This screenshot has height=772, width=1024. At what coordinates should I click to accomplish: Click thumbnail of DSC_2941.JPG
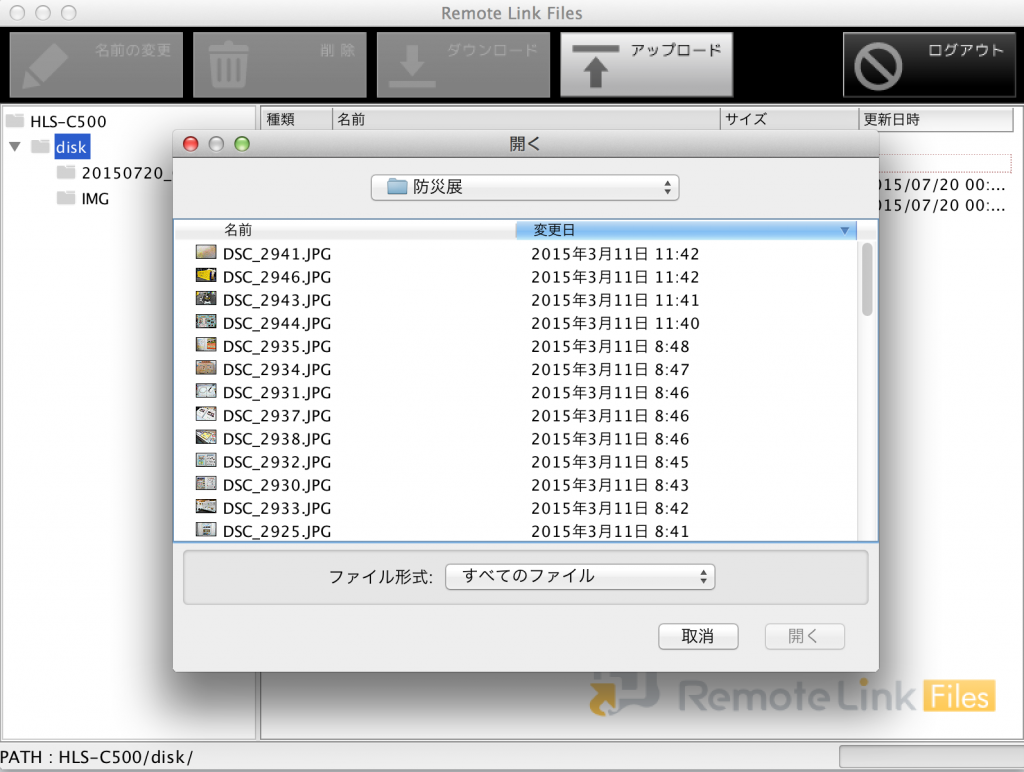(206, 253)
